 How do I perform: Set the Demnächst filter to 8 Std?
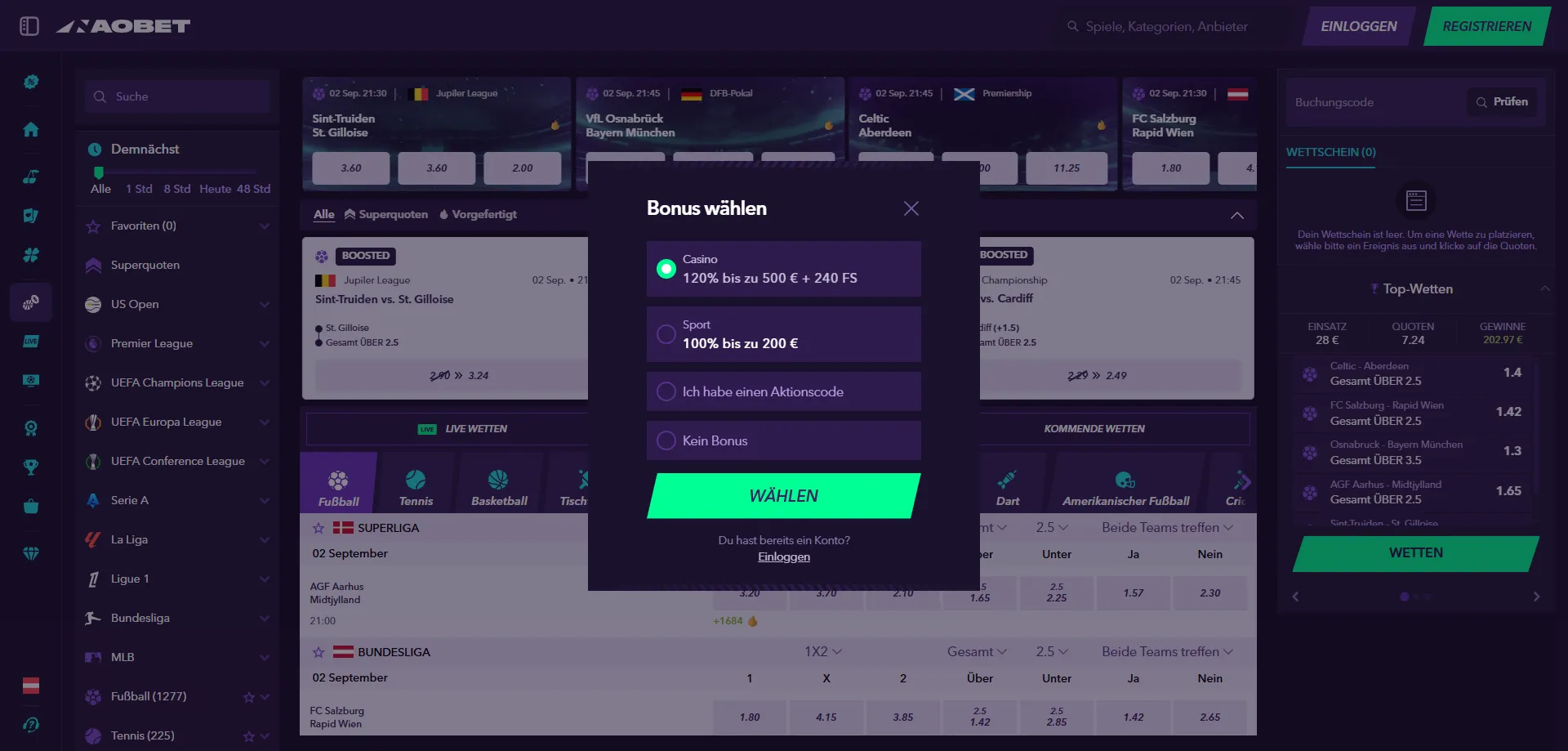tap(177, 189)
